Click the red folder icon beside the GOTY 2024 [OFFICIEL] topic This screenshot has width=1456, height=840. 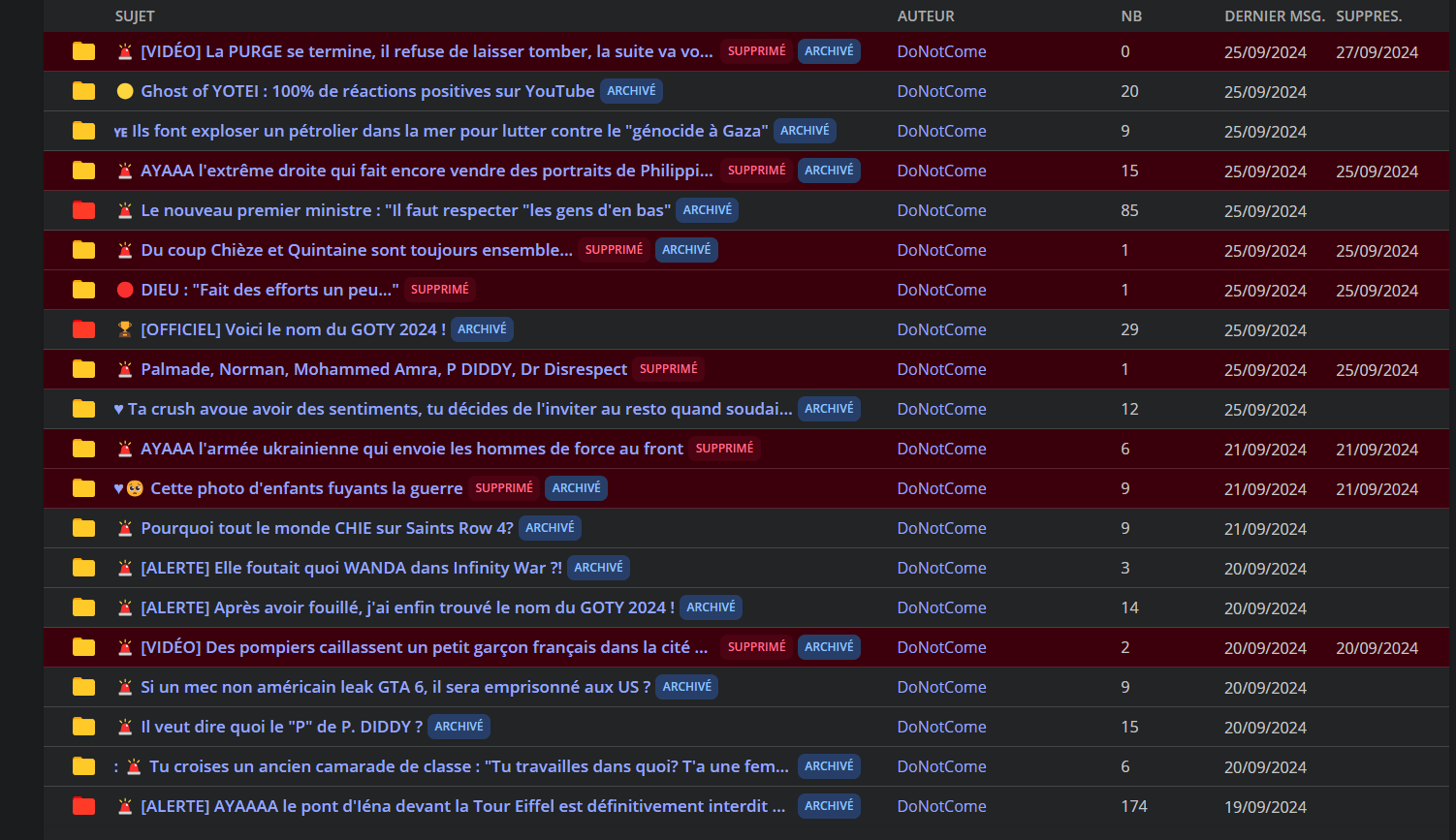tap(84, 329)
